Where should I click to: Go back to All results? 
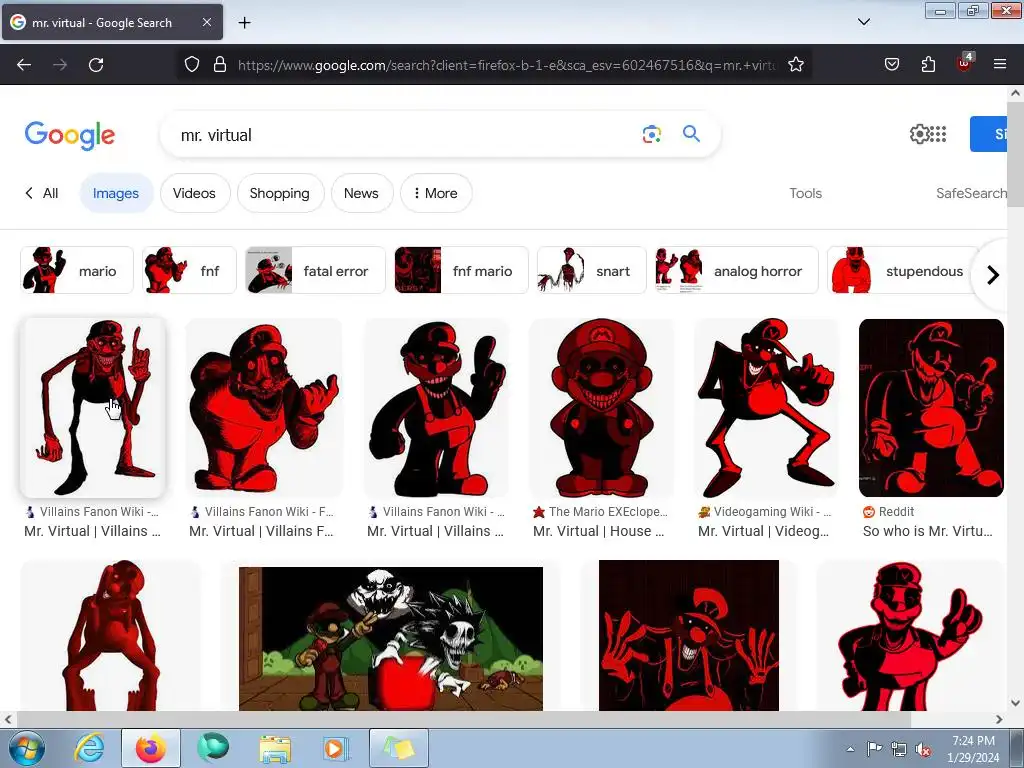click(42, 193)
